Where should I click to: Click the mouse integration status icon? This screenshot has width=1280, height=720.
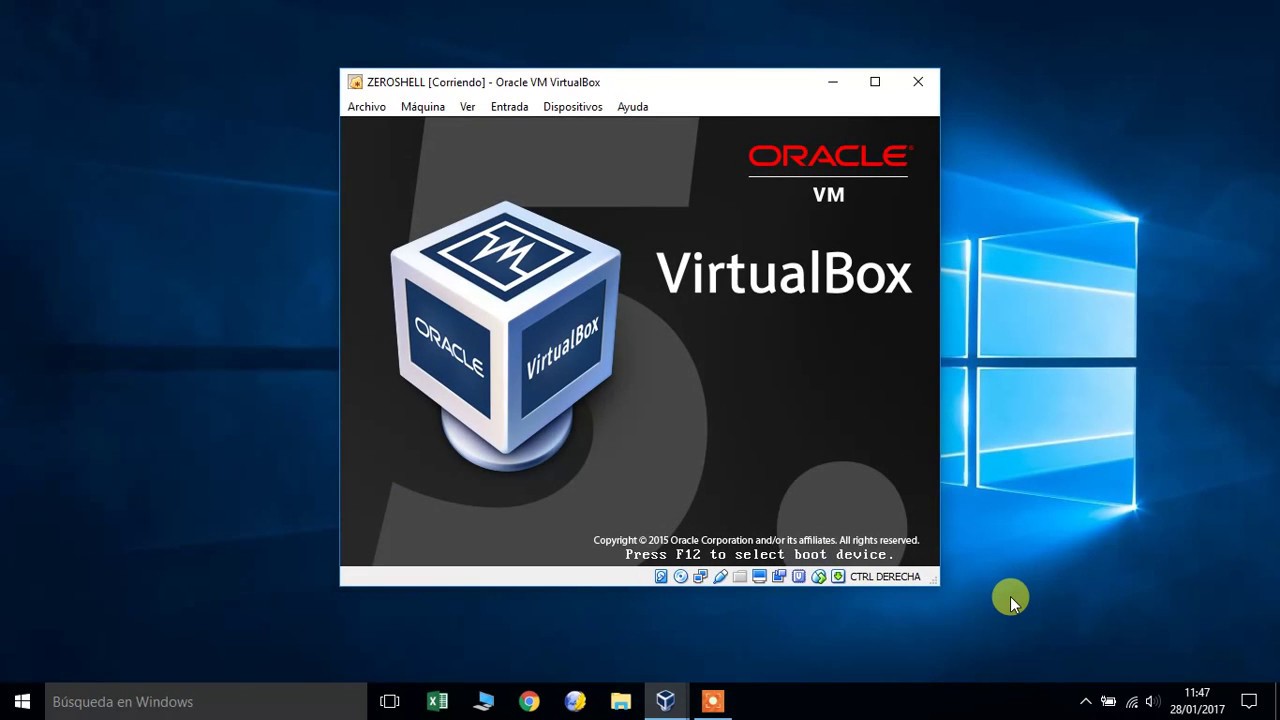(x=819, y=577)
